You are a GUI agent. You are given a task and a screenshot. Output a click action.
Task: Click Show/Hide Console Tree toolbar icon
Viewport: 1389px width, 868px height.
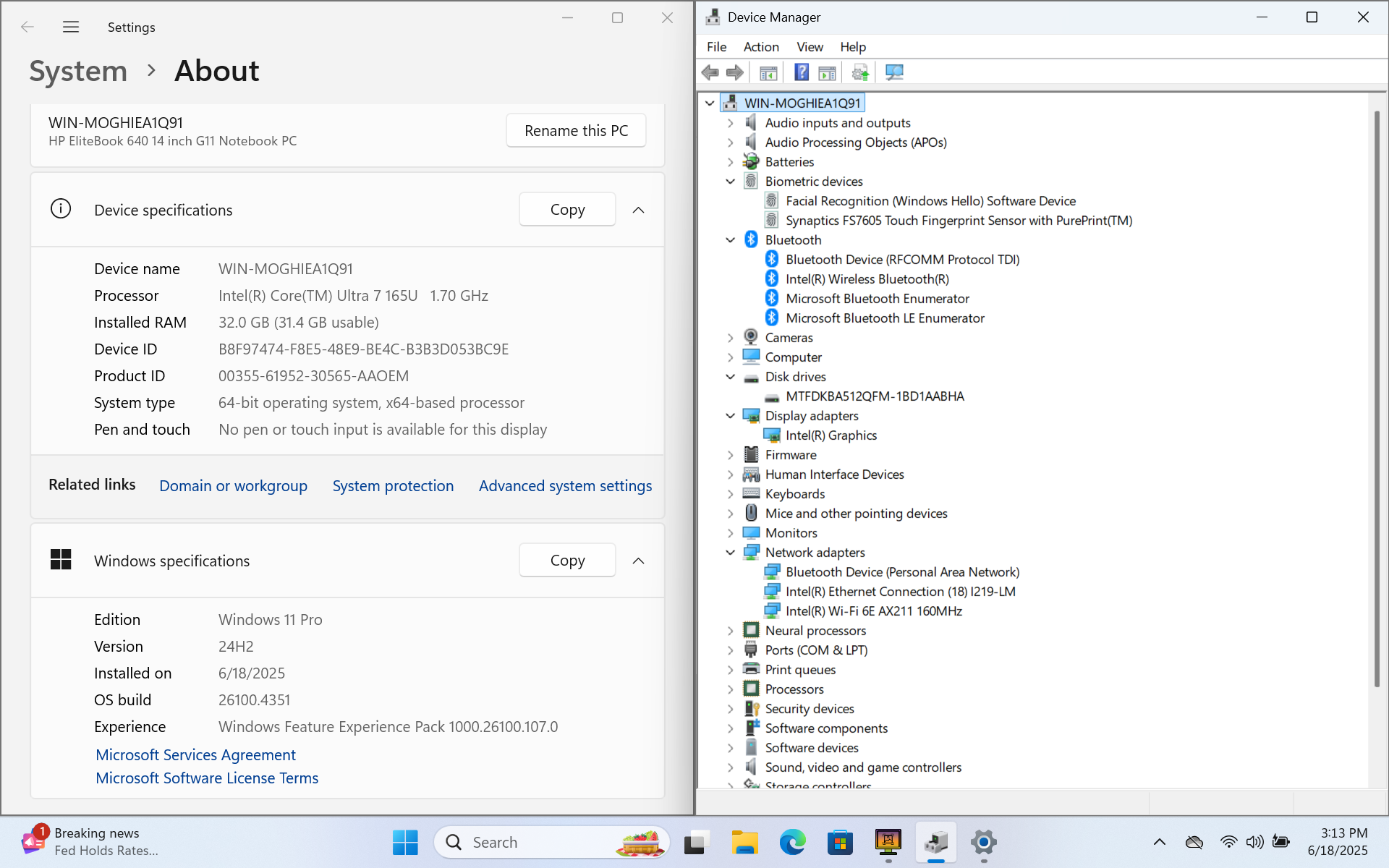(x=768, y=72)
